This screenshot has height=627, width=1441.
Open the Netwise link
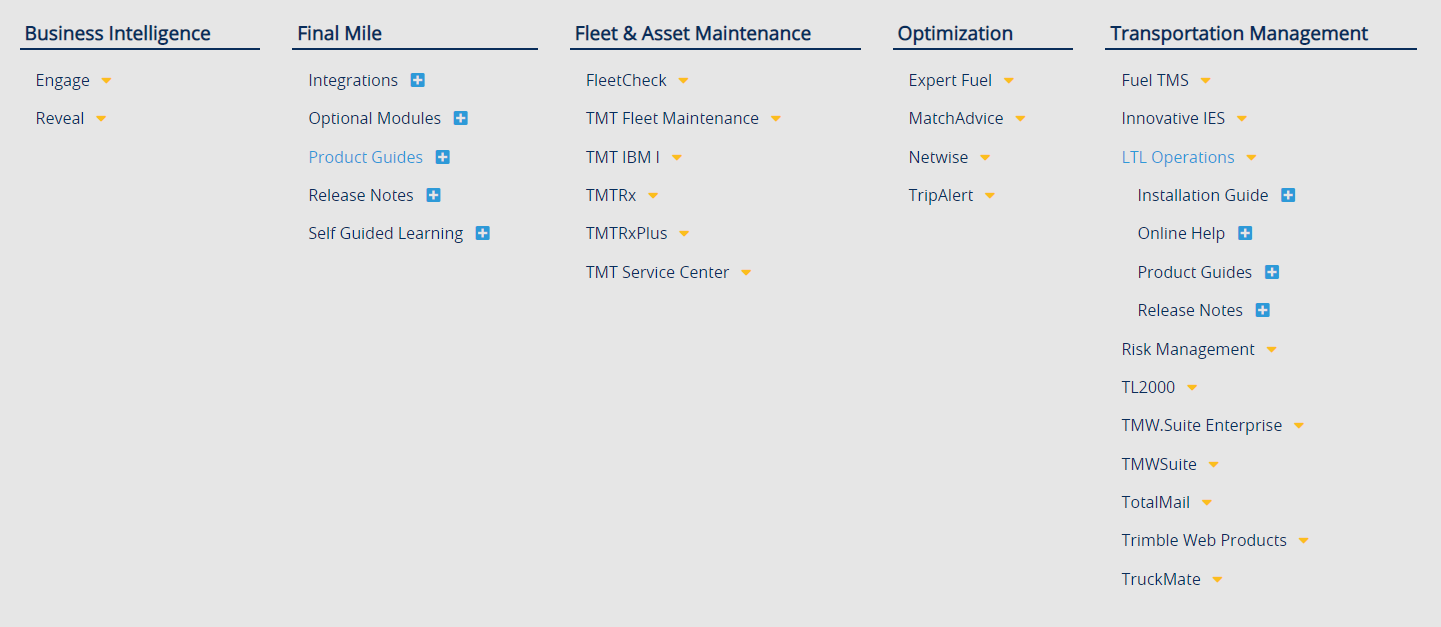[938, 157]
